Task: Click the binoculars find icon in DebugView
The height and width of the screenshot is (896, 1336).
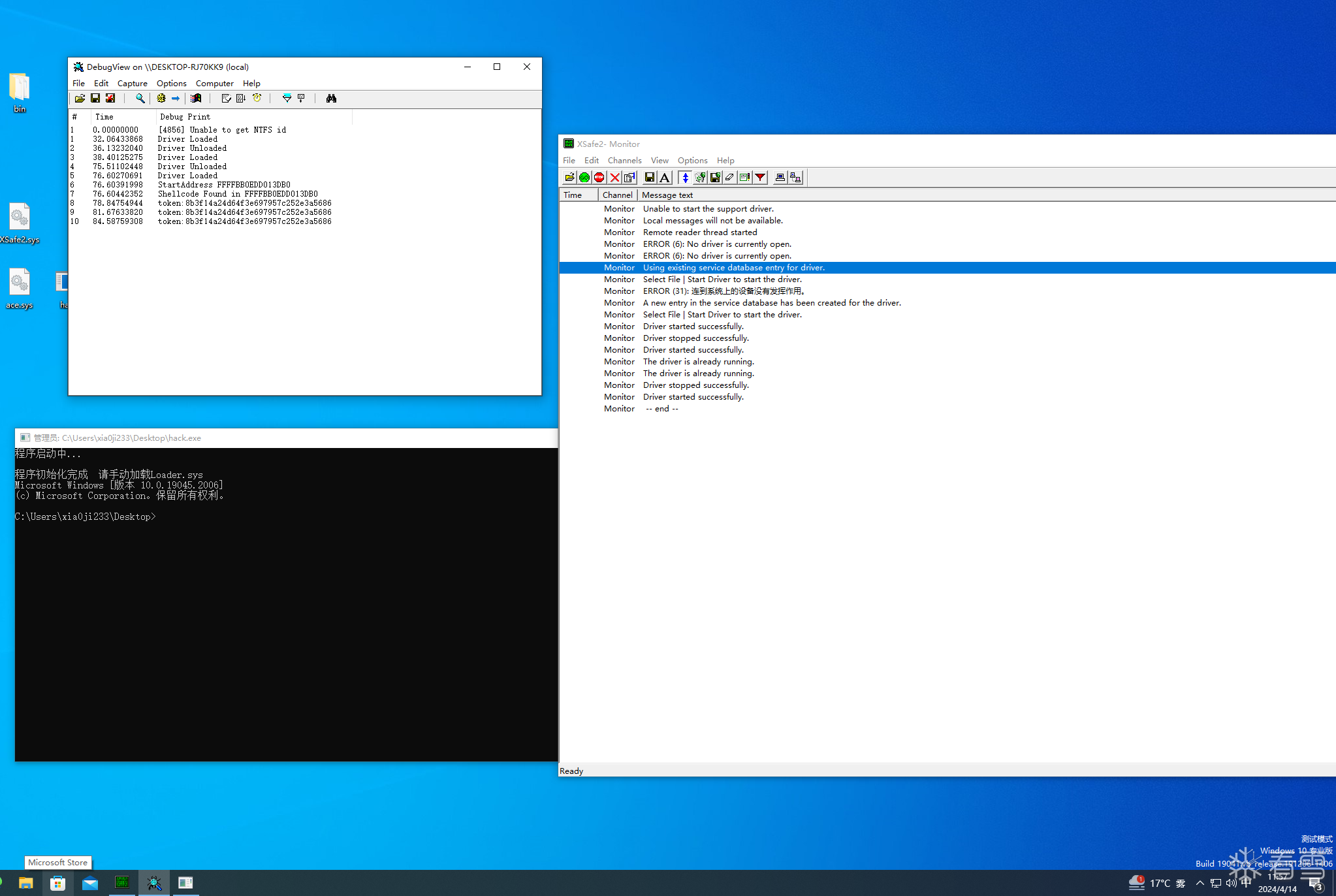Action: click(x=331, y=99)
